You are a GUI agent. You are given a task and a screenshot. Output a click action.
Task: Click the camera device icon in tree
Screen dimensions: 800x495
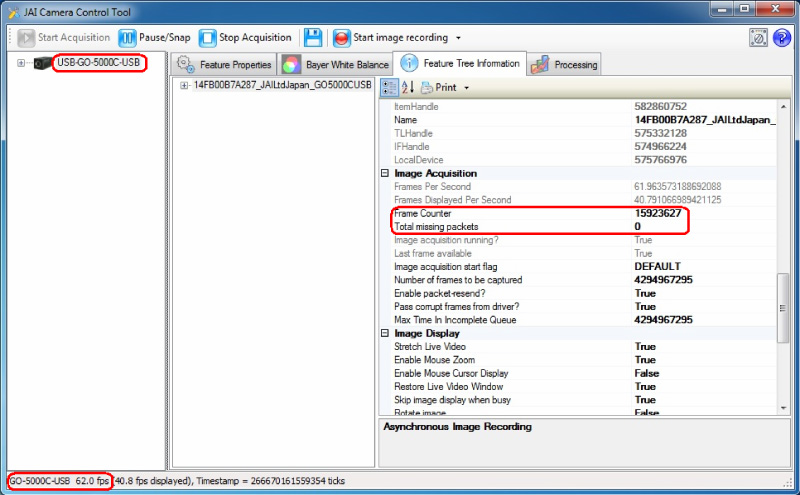coord(43,63)
